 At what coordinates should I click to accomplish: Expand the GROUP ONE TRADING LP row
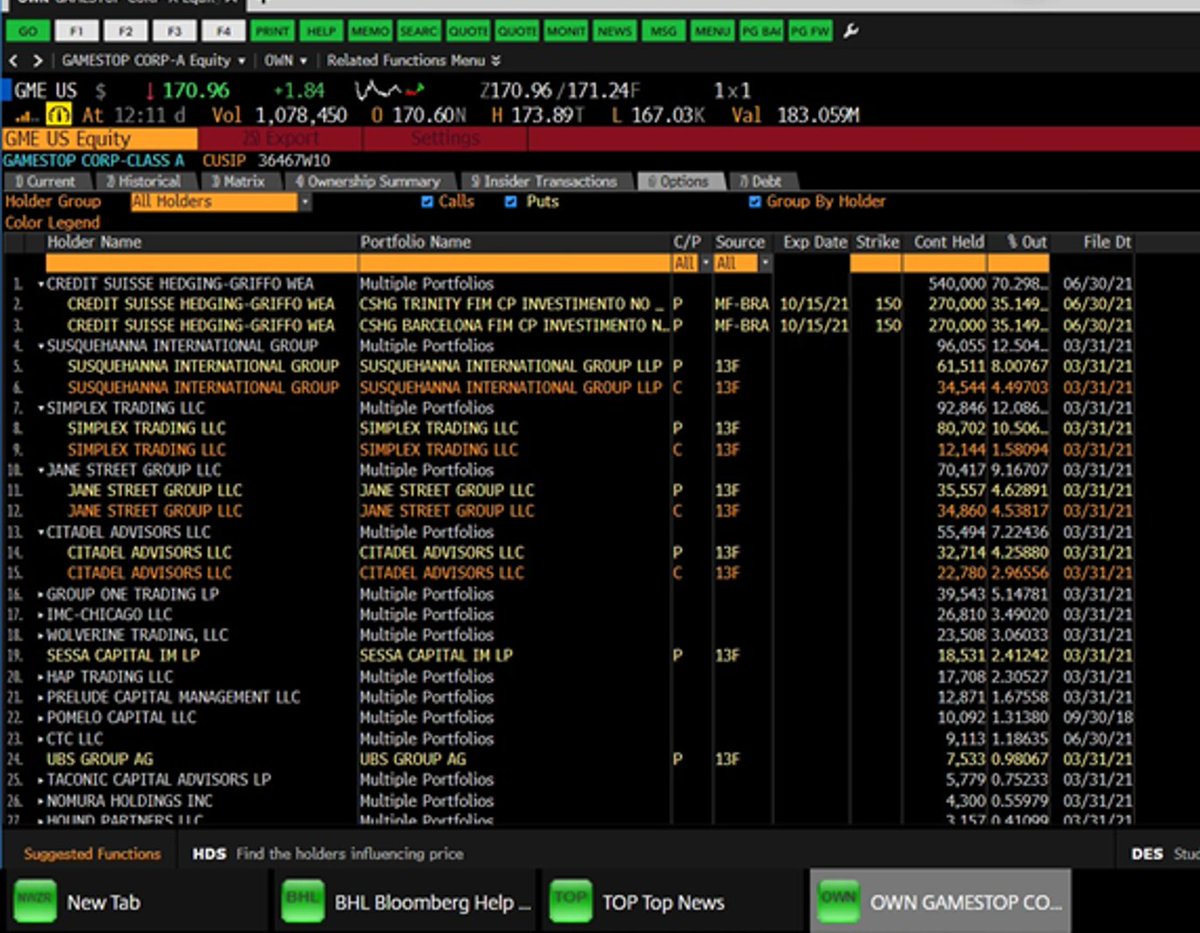pos(42,594)
